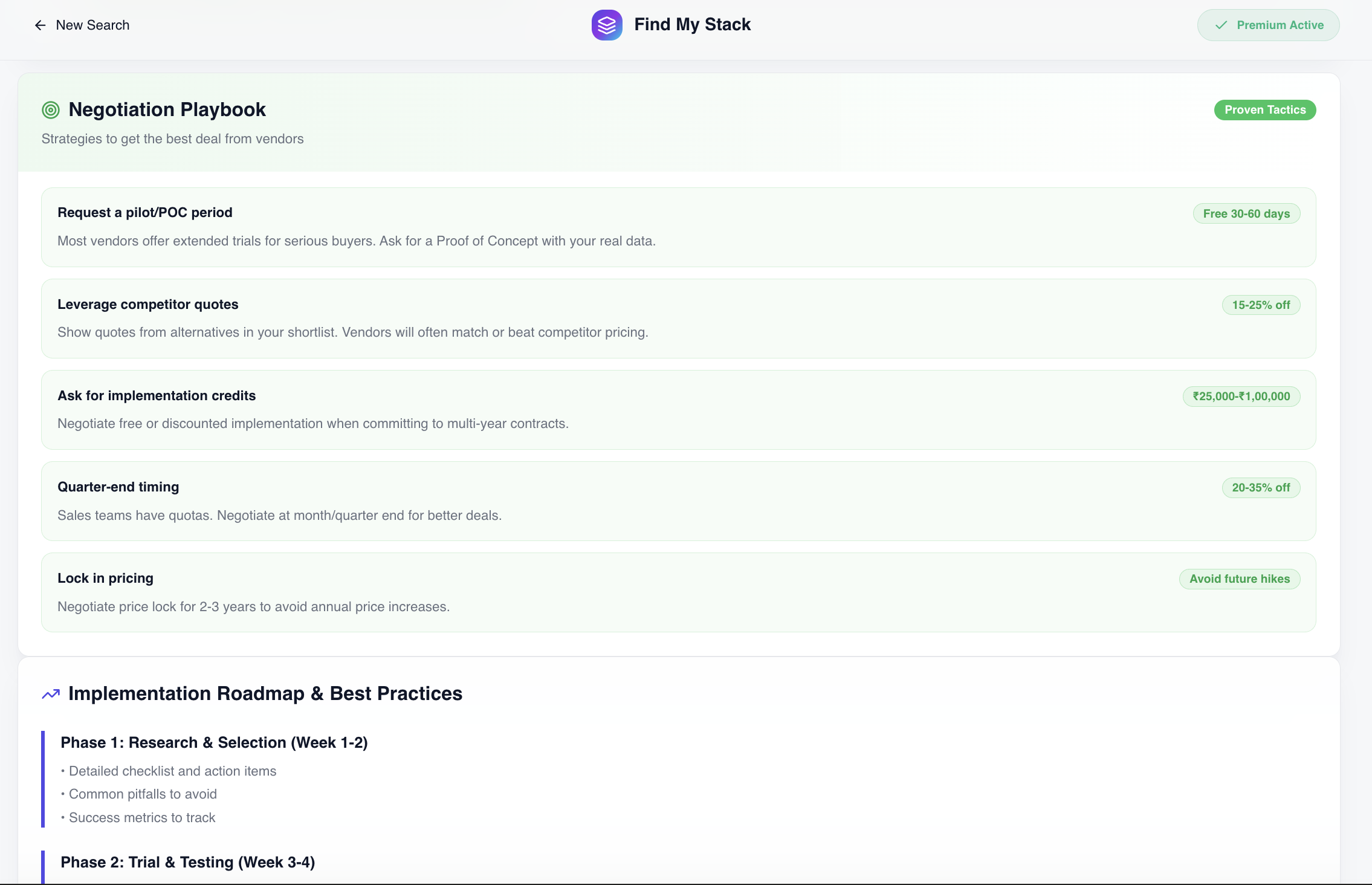This screenshot has width=1372, height=885.
Task: Click the target icon beside Negotiation Playbook
Action: point(50,109)
